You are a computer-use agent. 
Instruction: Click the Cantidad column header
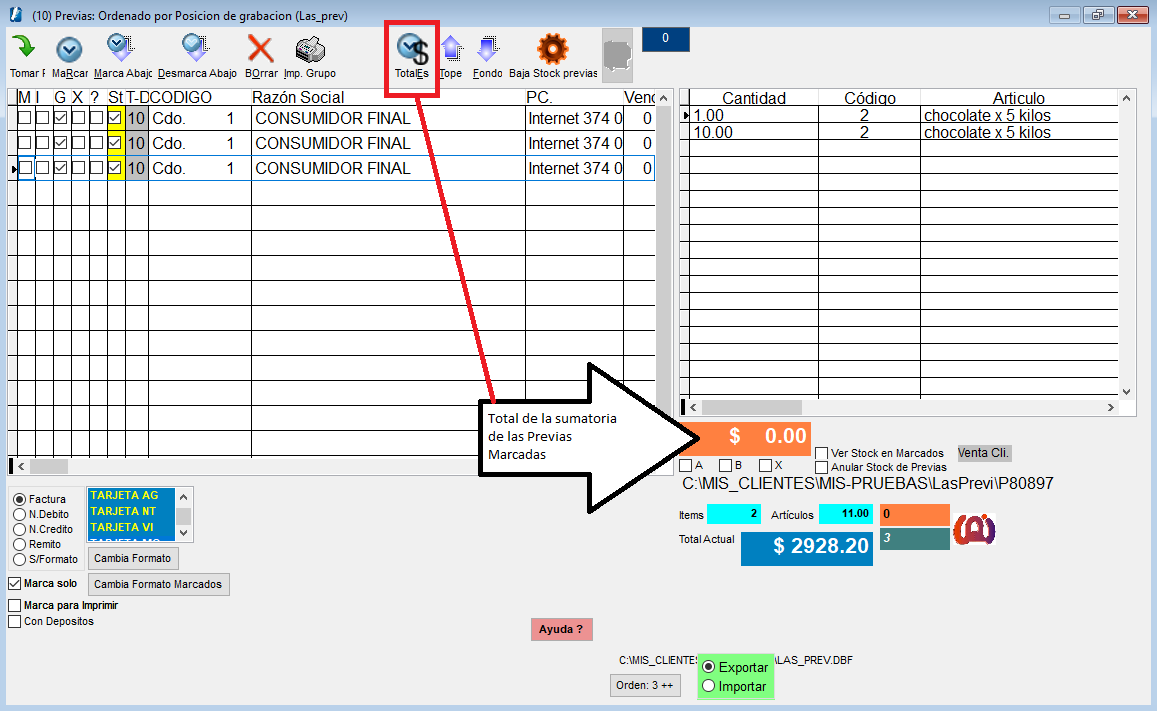(x=754, y=98)
